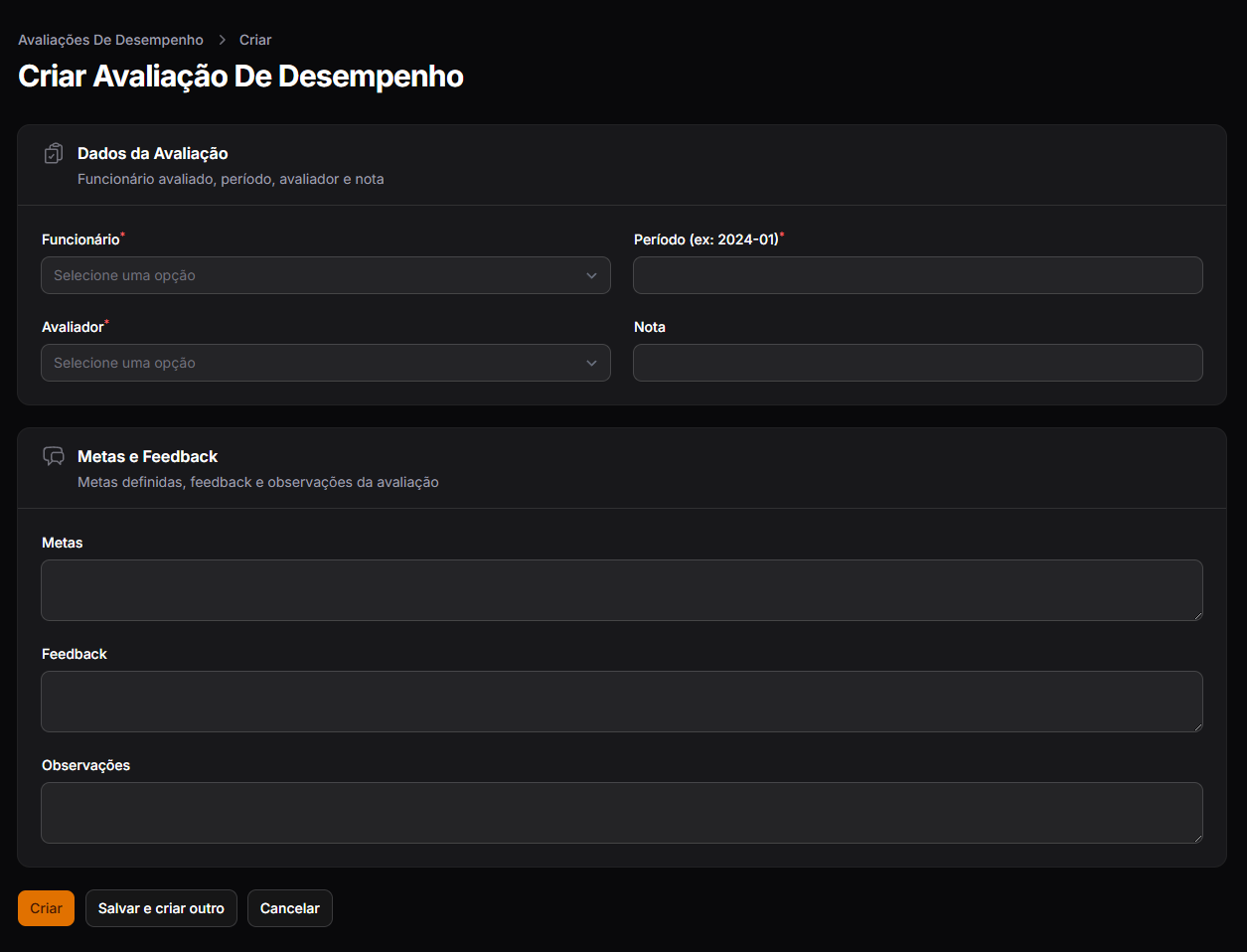Screen dimensions: 1247x952
Task: Open the Avaliador dropdown
Action: tap(326, 363)
